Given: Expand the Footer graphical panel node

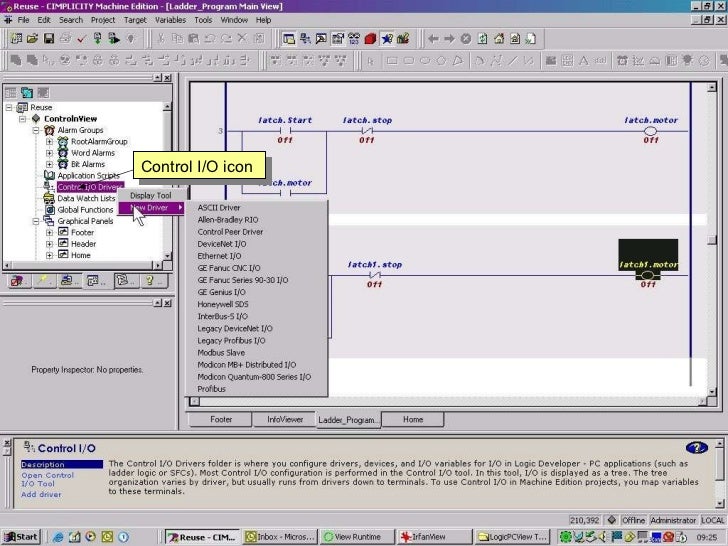Looking at the screenshot, I should (50, 233).
